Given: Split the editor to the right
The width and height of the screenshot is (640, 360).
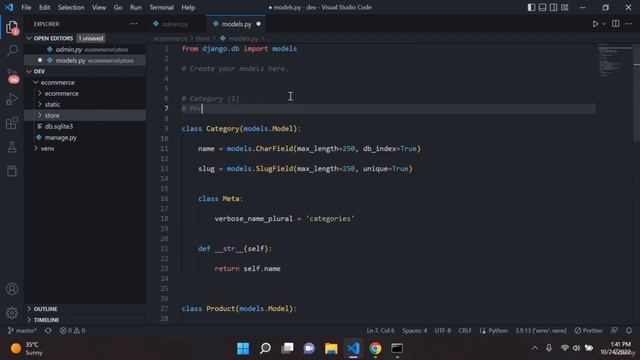Looking at the screenshot, I should click(616, 24).
